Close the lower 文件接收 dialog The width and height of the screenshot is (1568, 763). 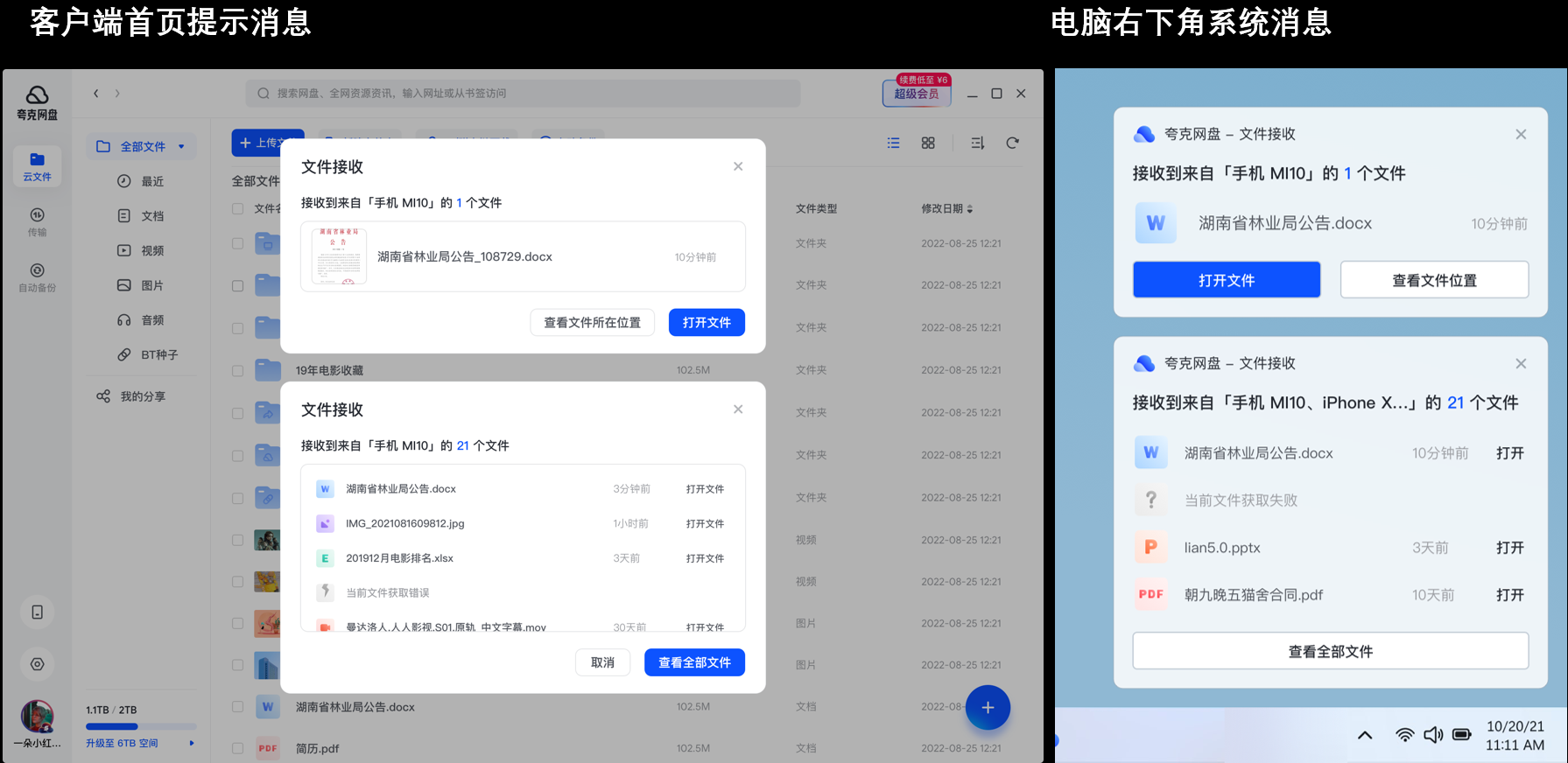tap(738, 409)
